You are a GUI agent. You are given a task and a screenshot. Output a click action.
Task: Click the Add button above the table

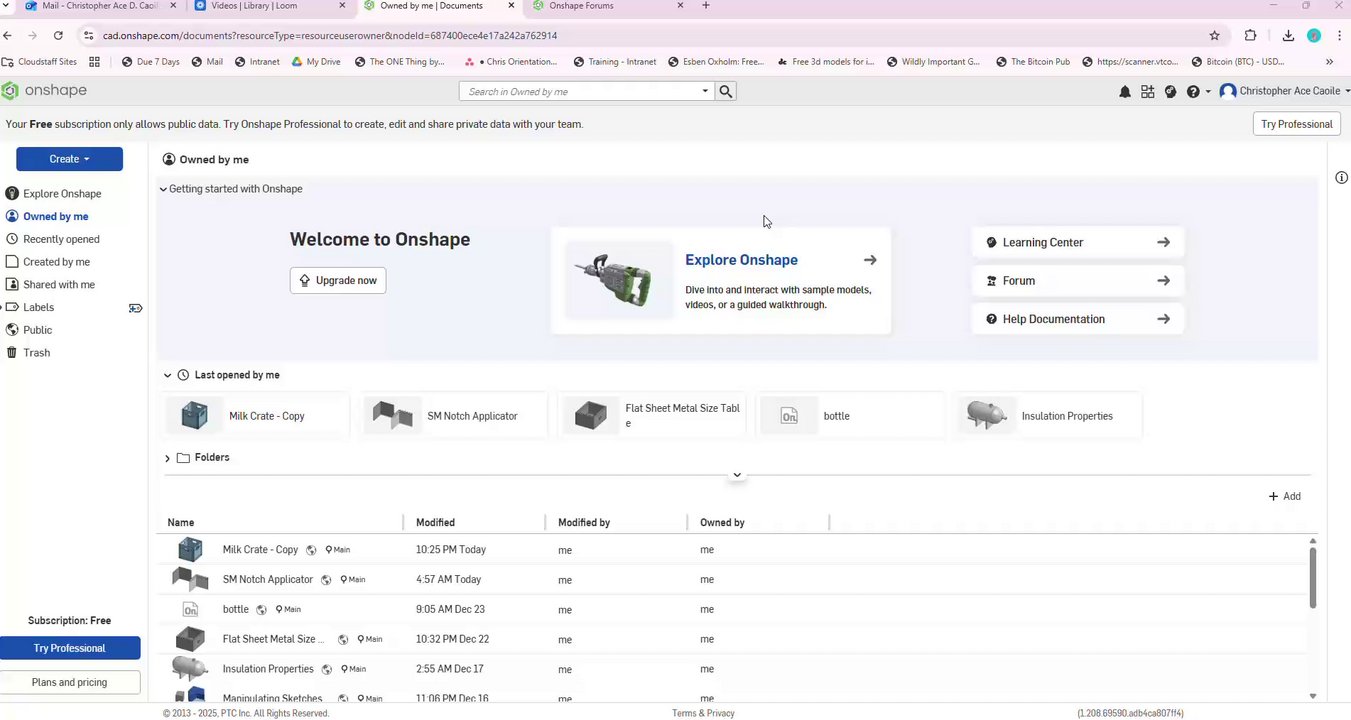[1285, 497]
